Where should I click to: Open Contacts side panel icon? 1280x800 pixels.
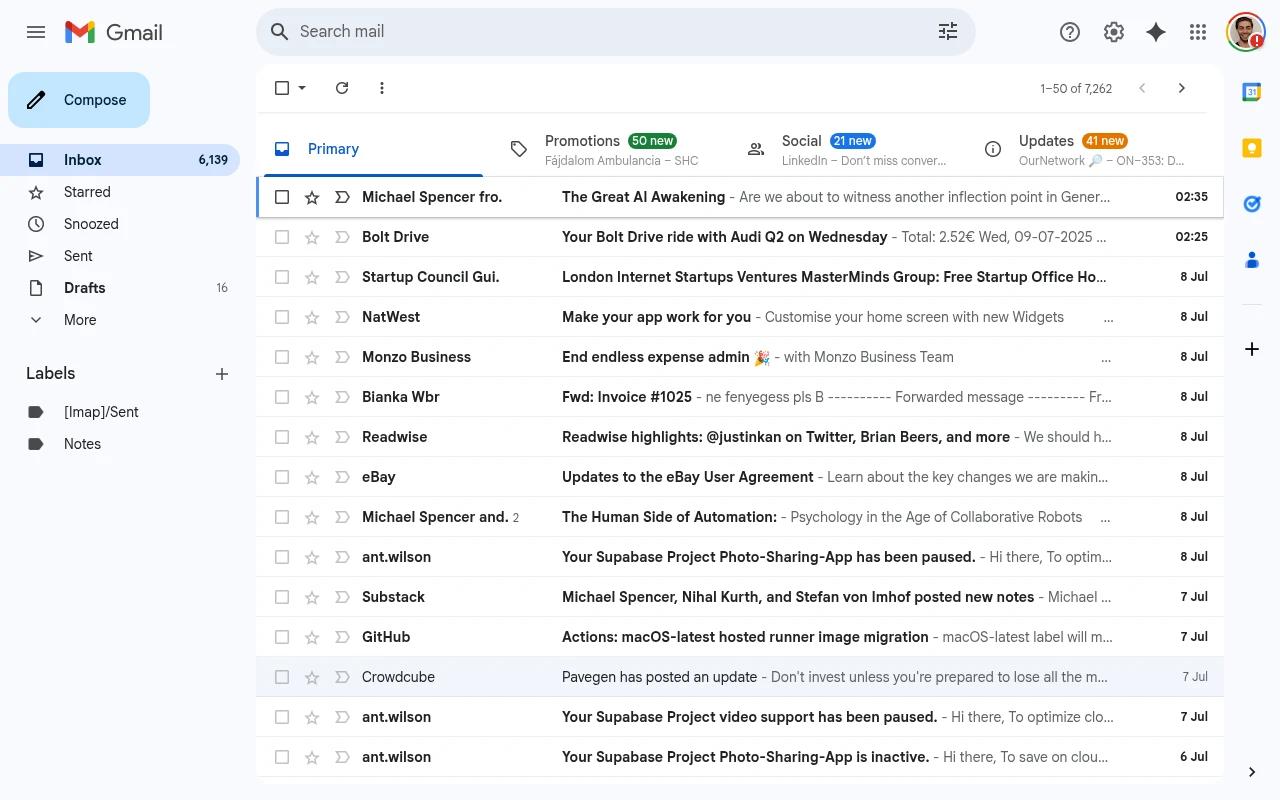[1252, 260]
